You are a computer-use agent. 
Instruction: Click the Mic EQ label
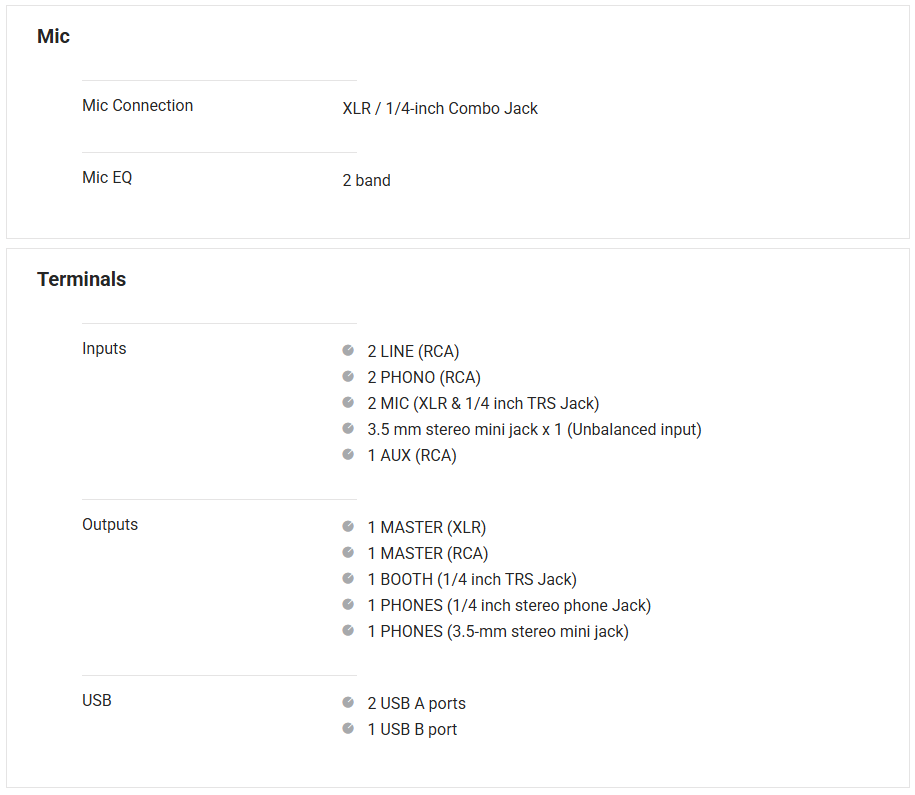pyautogui.click(x=107, y=178)
